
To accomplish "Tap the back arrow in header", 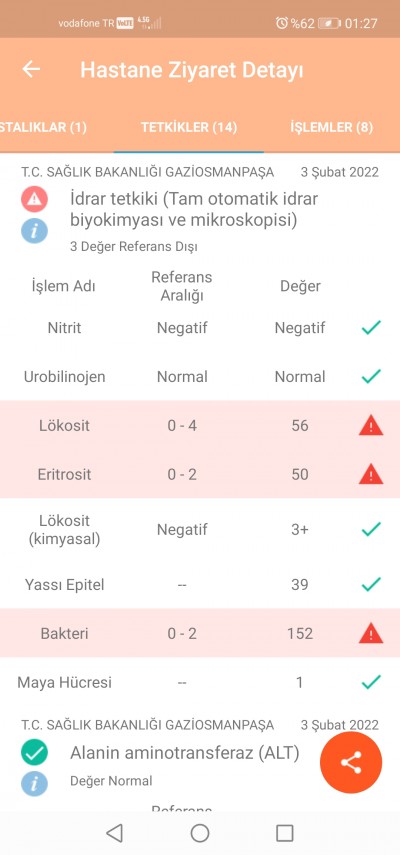I will click(x=31, y=69).
